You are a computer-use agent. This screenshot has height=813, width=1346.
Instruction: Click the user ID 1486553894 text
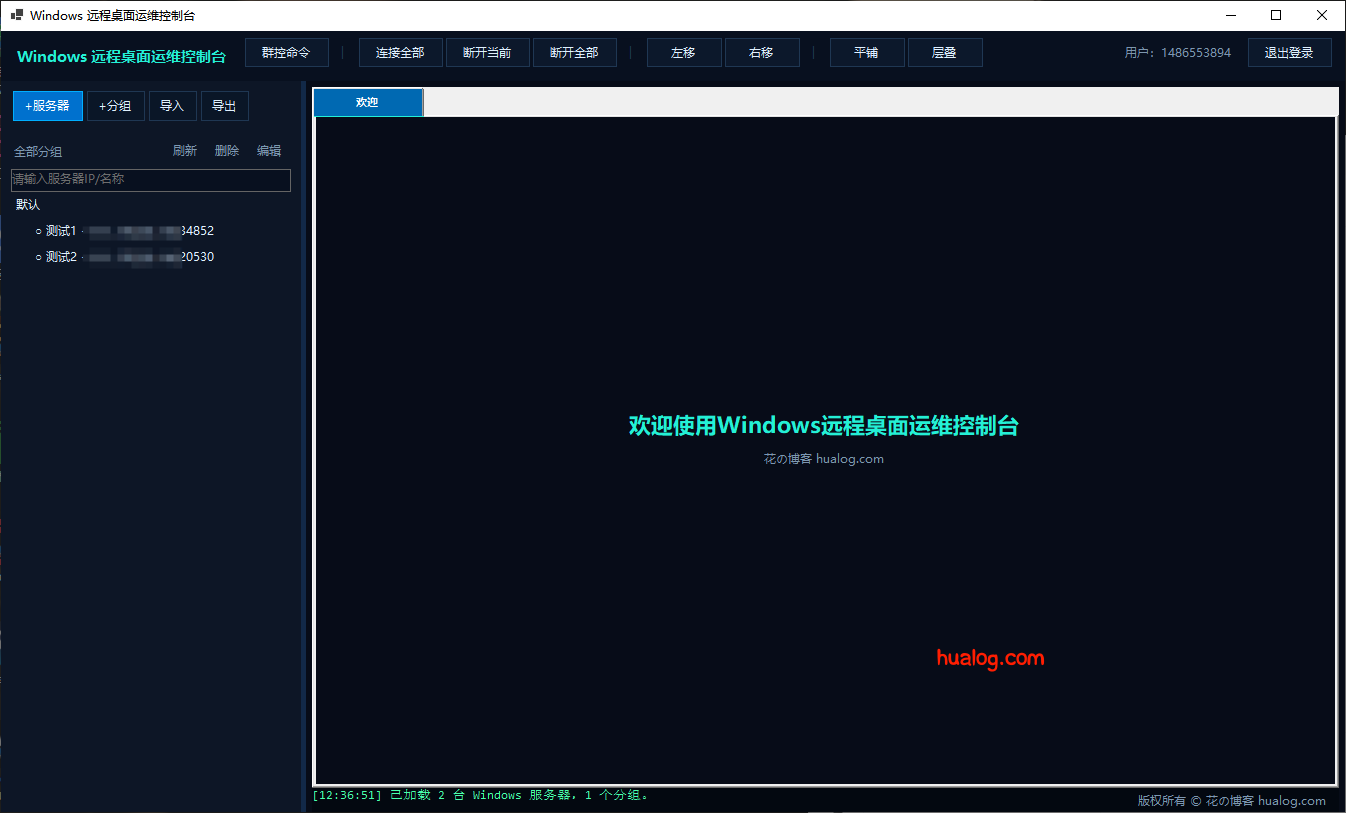pos(1196,53)
